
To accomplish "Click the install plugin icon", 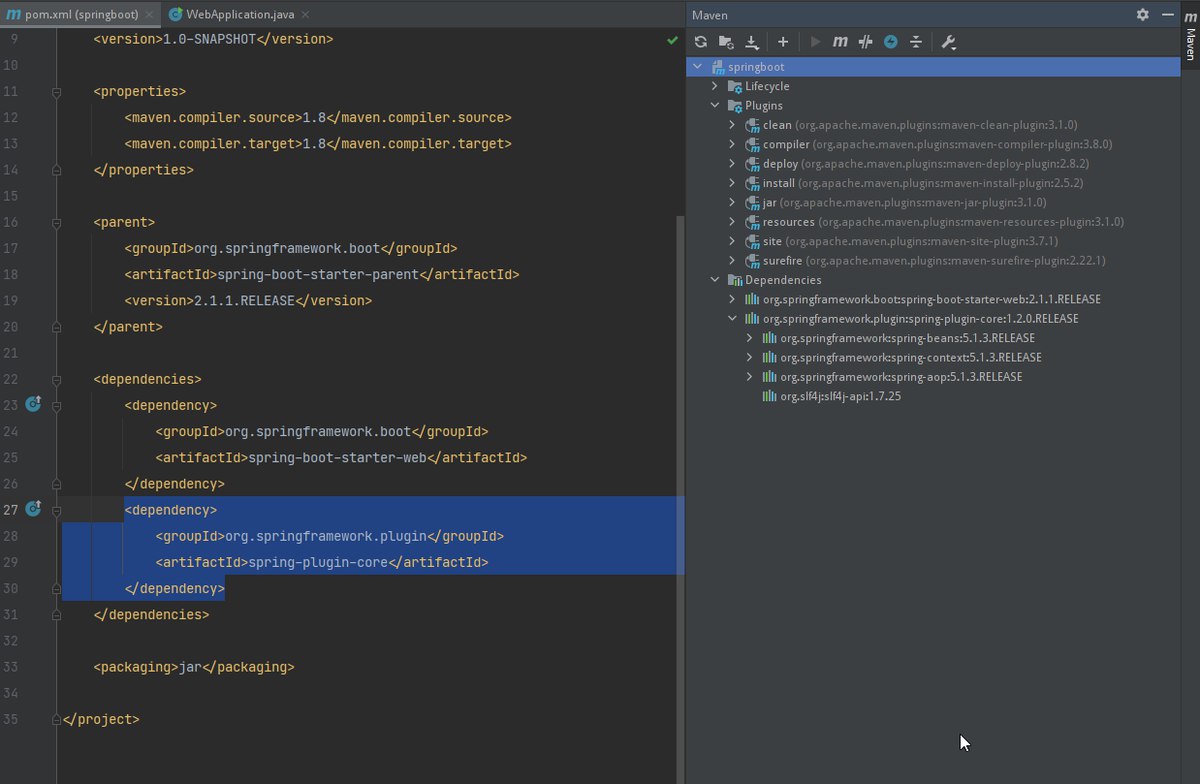I will [x=752, y=183].
